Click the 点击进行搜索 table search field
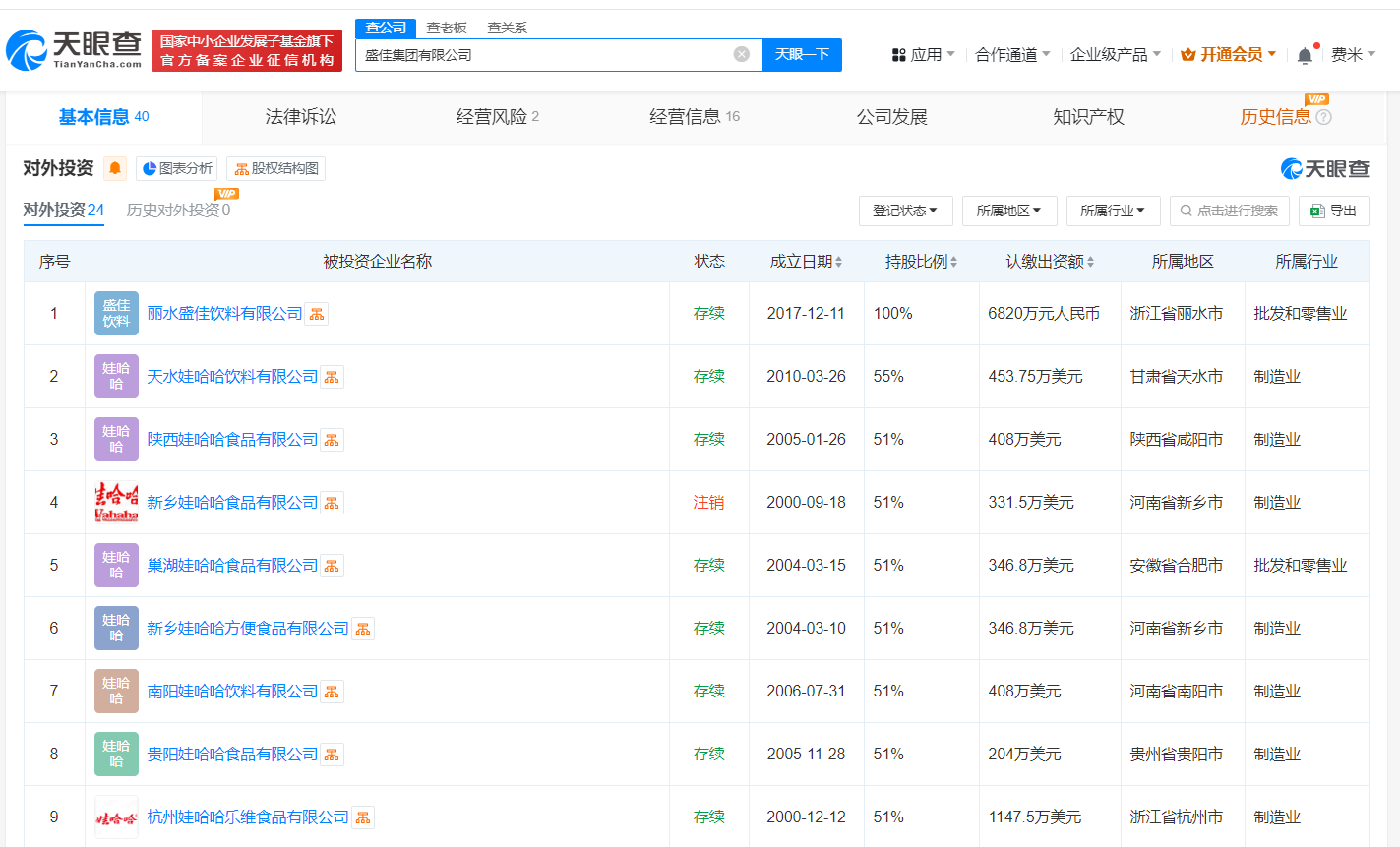1400x847 pixels. pyautogui.click(x=1230, y=211)
